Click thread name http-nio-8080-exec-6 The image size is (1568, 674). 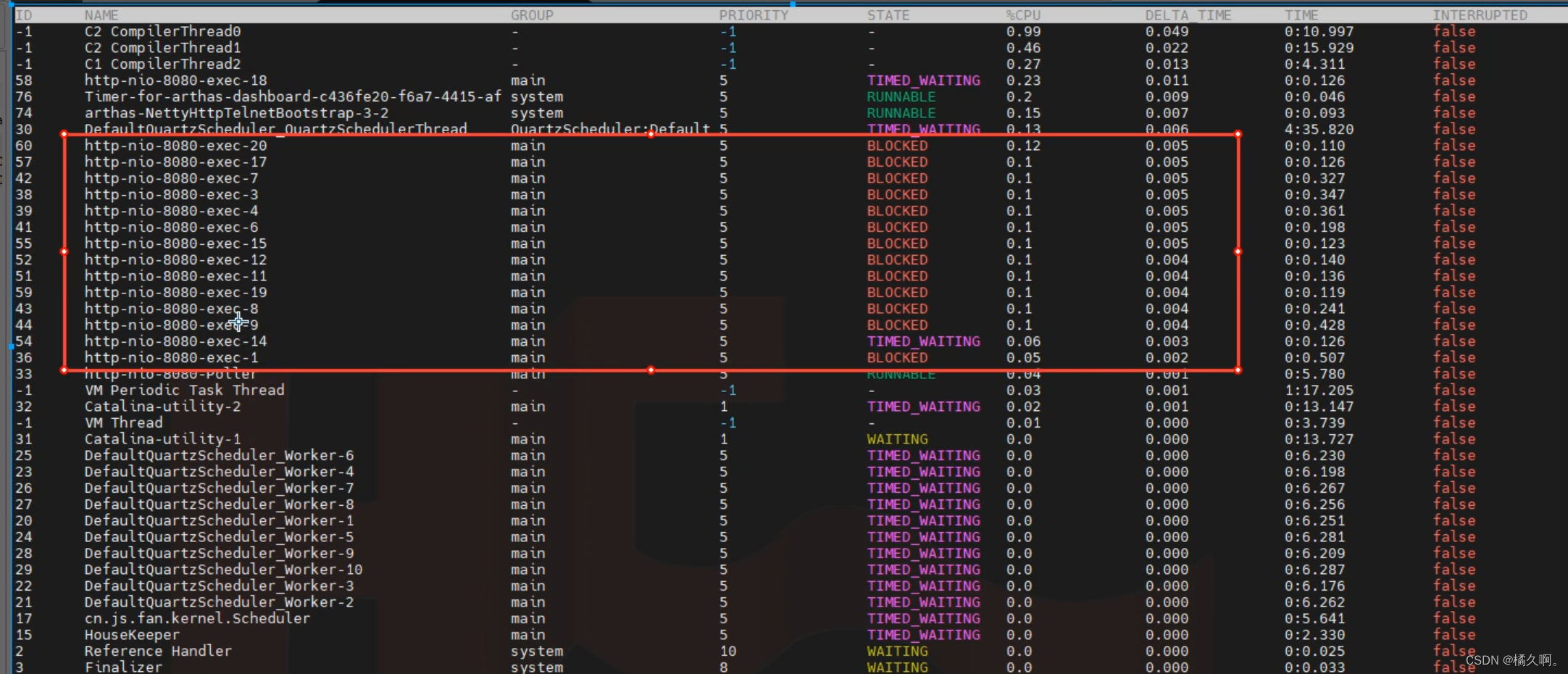point(171,228)
